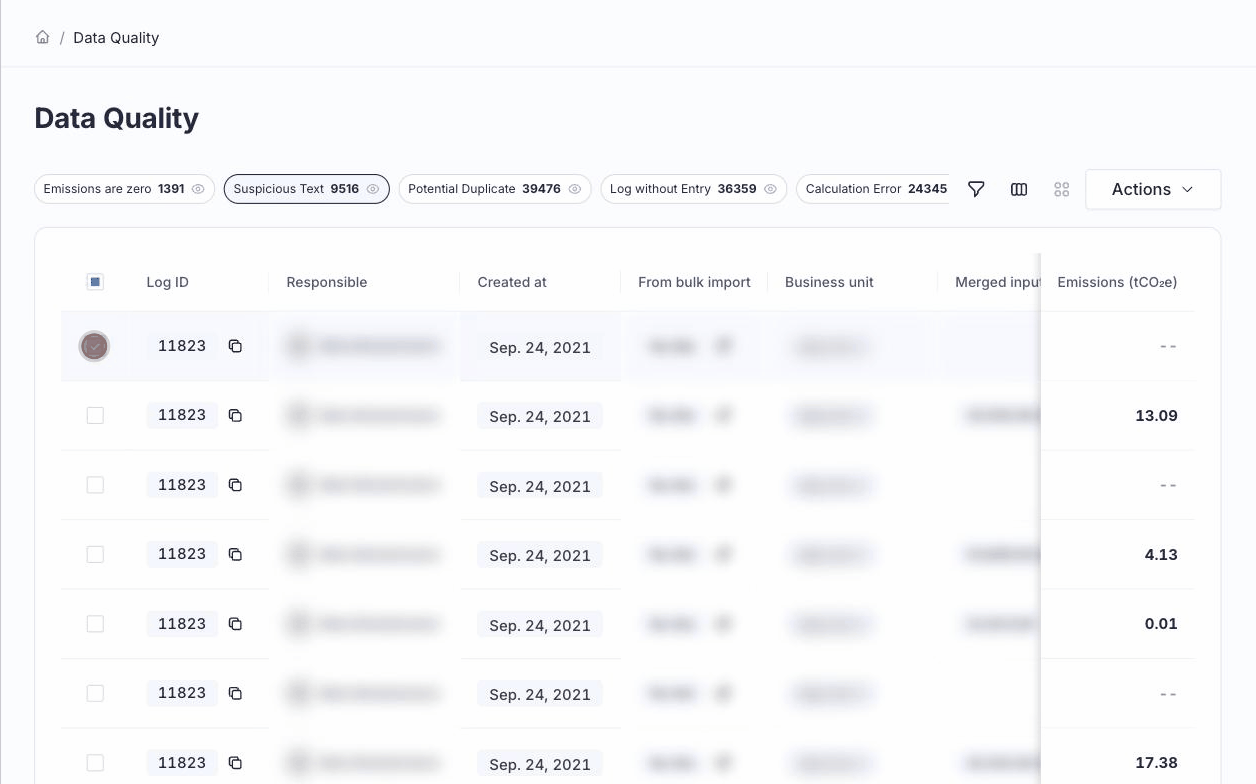Open the Actions dropdown

[x=1153, y=189]
